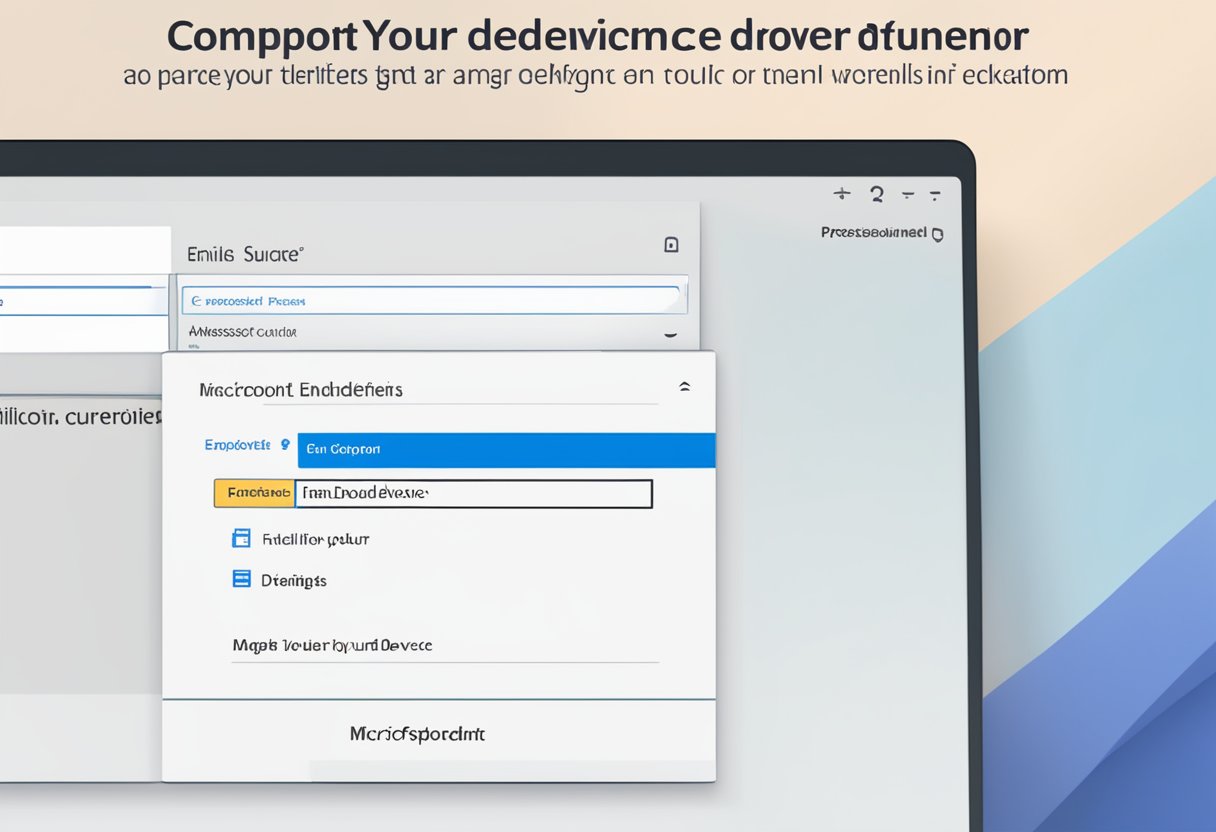This screenshot has width=1216, height=832.
Task: Click the blue pin icon beside Eropdovefs
Action: click(285, 445)
